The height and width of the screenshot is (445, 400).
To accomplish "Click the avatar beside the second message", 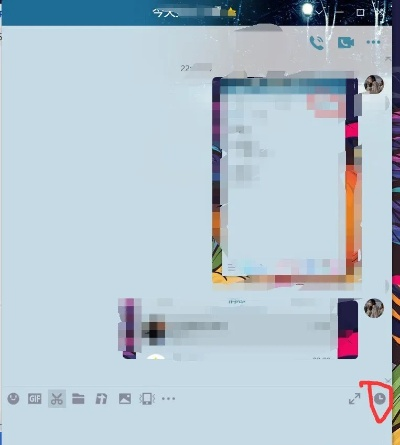I will (x=374, y=308).
